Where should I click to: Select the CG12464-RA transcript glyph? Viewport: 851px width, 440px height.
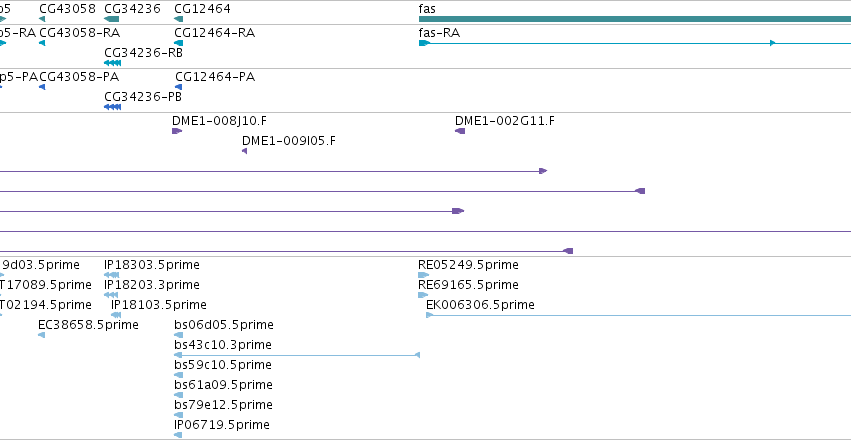179,43
